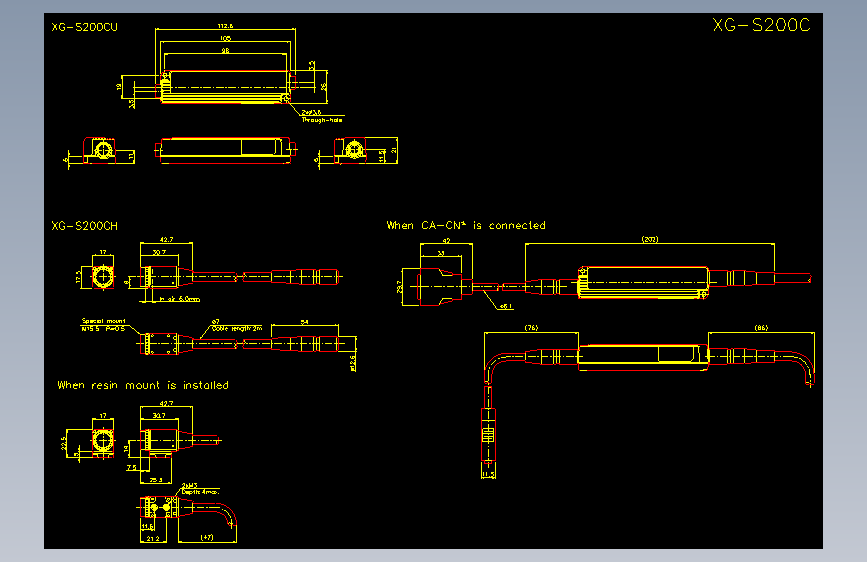This screenshot has width=867, height=562.
Task: Click 'When CA-CN* is connected' heading
Action: pyautogui.click(x=466, y=225)
